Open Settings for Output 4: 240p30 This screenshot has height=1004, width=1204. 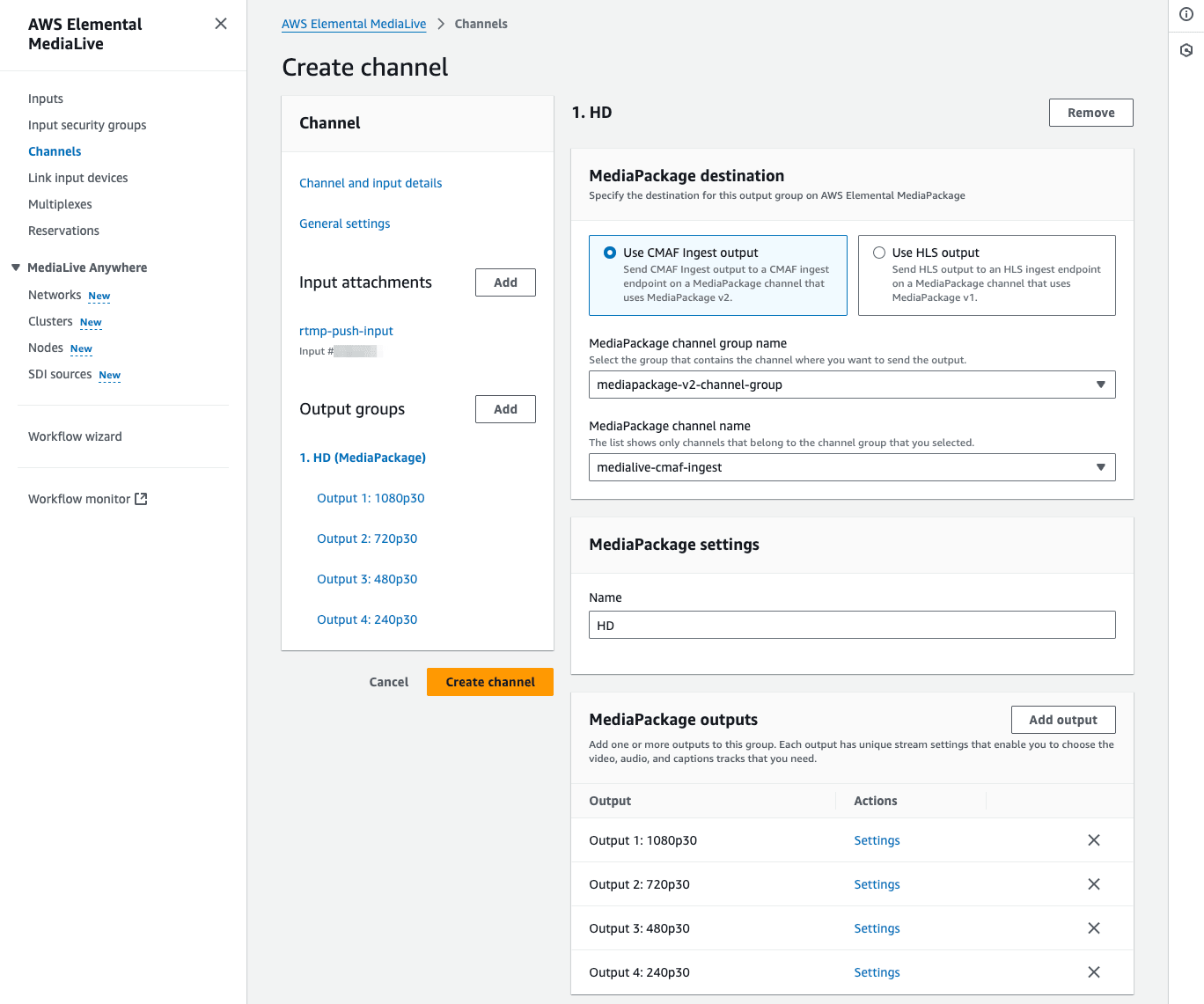tap(877, 972)
